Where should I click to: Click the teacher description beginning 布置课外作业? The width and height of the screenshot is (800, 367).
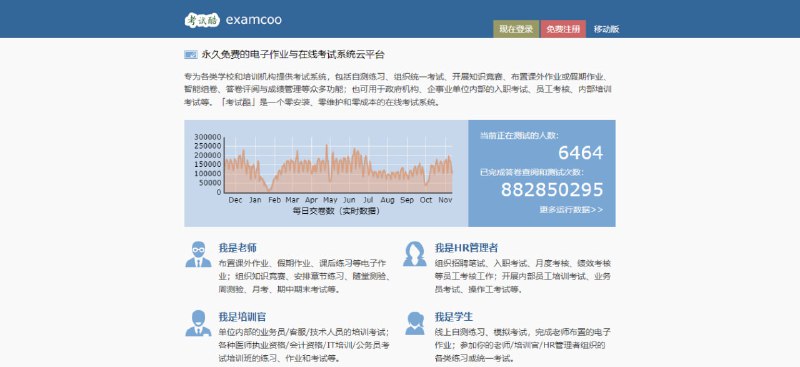tap(305, 277)
